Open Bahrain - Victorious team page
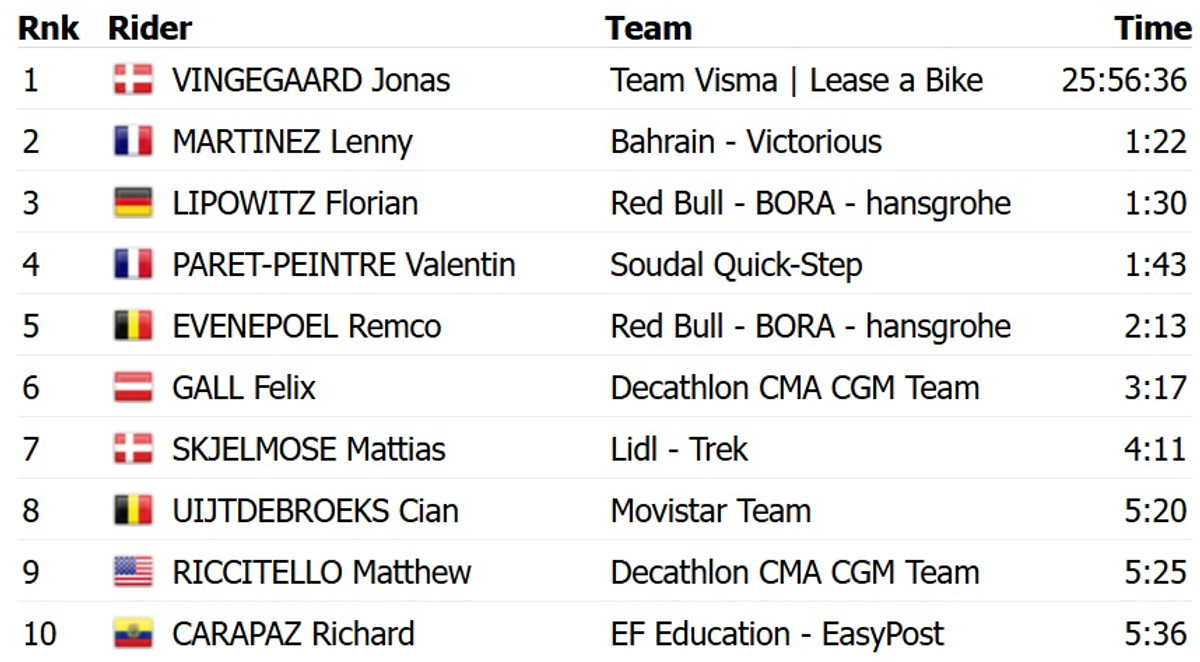Screen dimensions: 1200x662 (x=746, y=142)
